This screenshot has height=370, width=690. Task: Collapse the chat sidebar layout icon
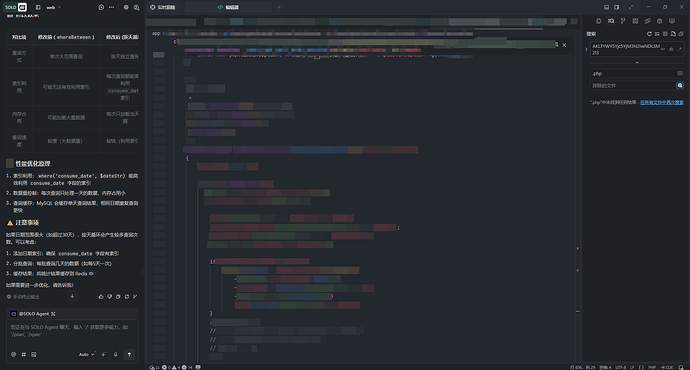point(38,7)
